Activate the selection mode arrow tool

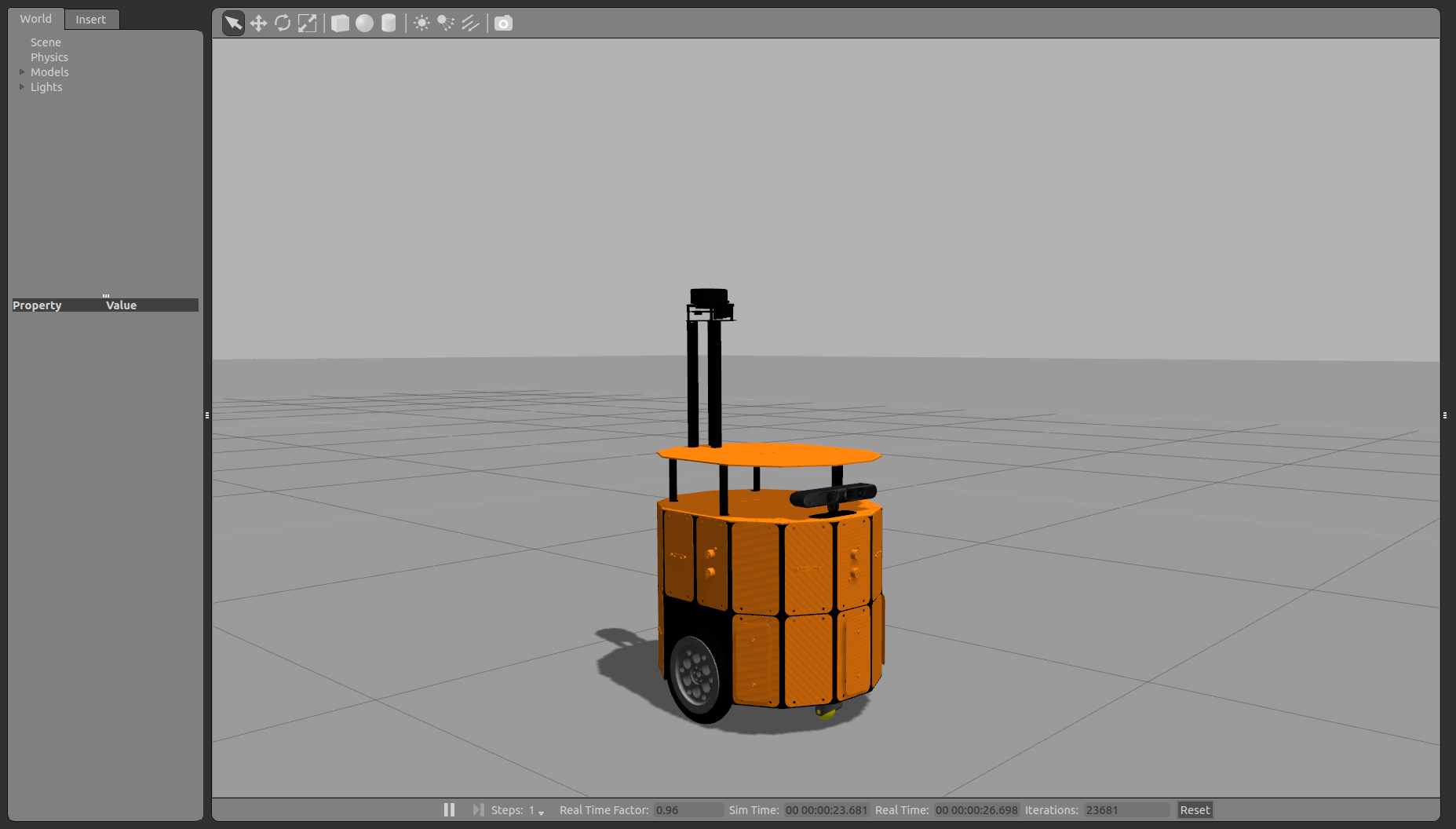(233, 24)
